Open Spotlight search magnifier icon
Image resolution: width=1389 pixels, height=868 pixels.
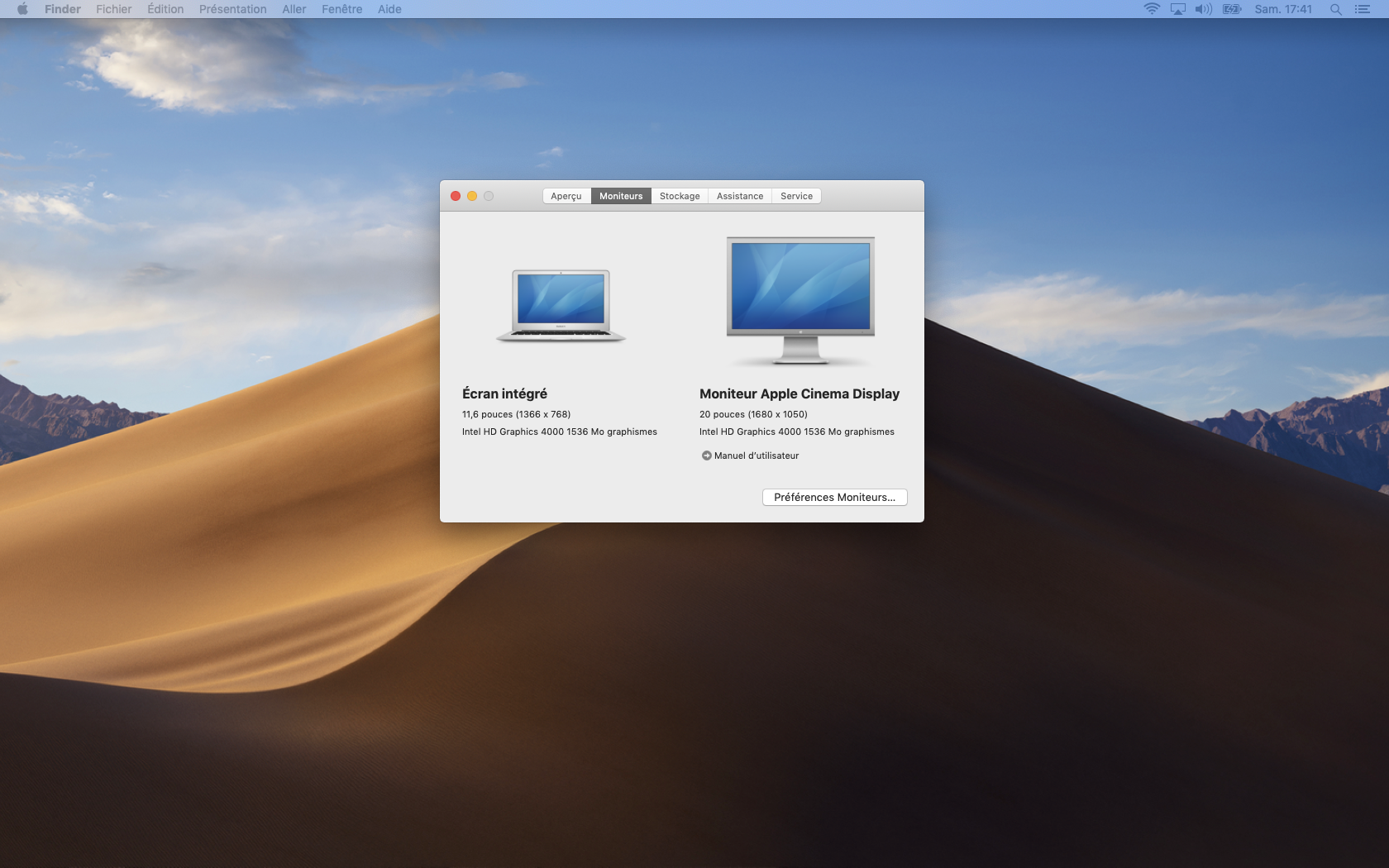tap(1335, 9)
